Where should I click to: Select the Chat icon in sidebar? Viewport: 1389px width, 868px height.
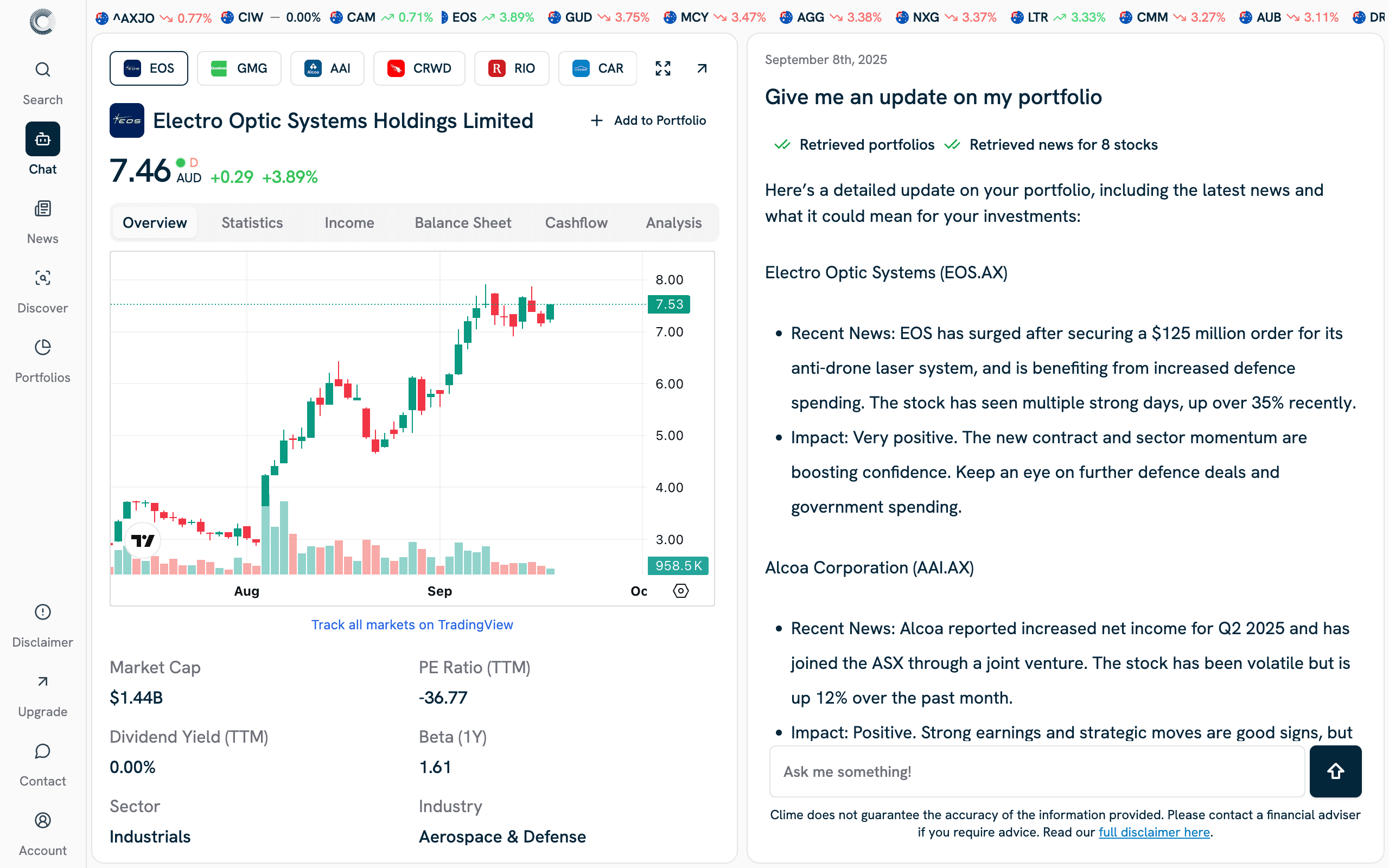point(42,138)
